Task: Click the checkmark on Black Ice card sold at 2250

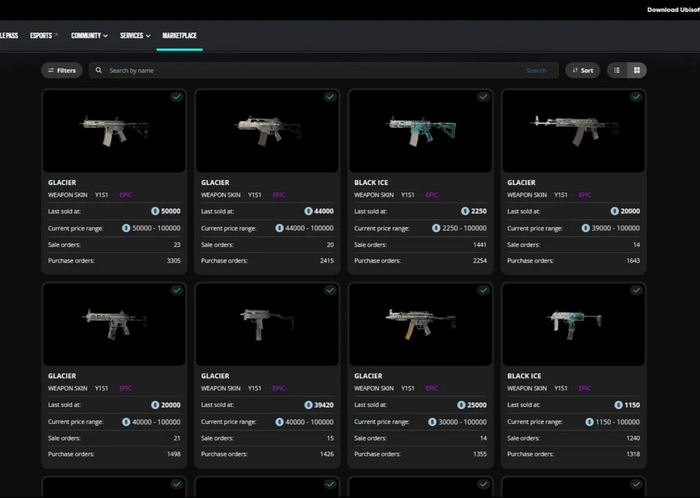Action: pos(483,97)
